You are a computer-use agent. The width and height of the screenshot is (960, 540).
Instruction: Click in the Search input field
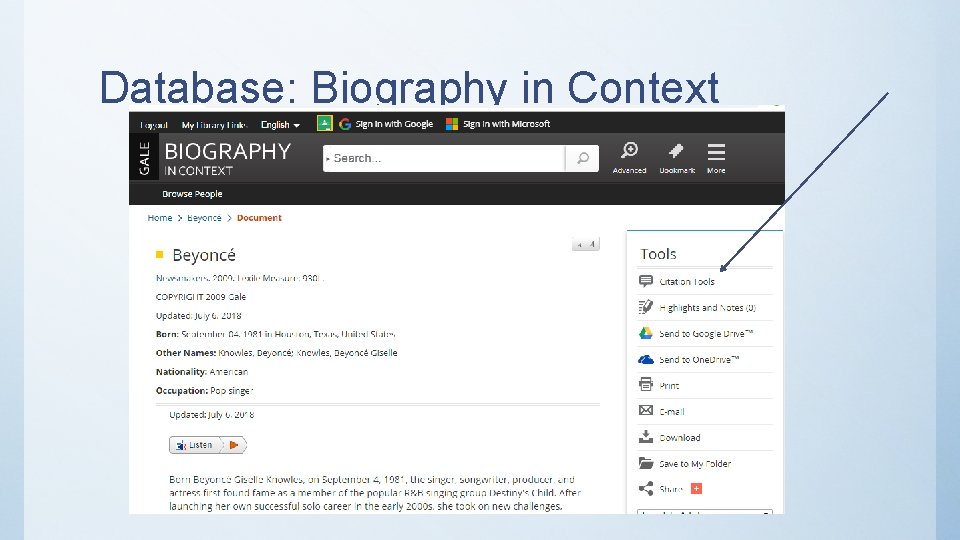pos(444,158)
